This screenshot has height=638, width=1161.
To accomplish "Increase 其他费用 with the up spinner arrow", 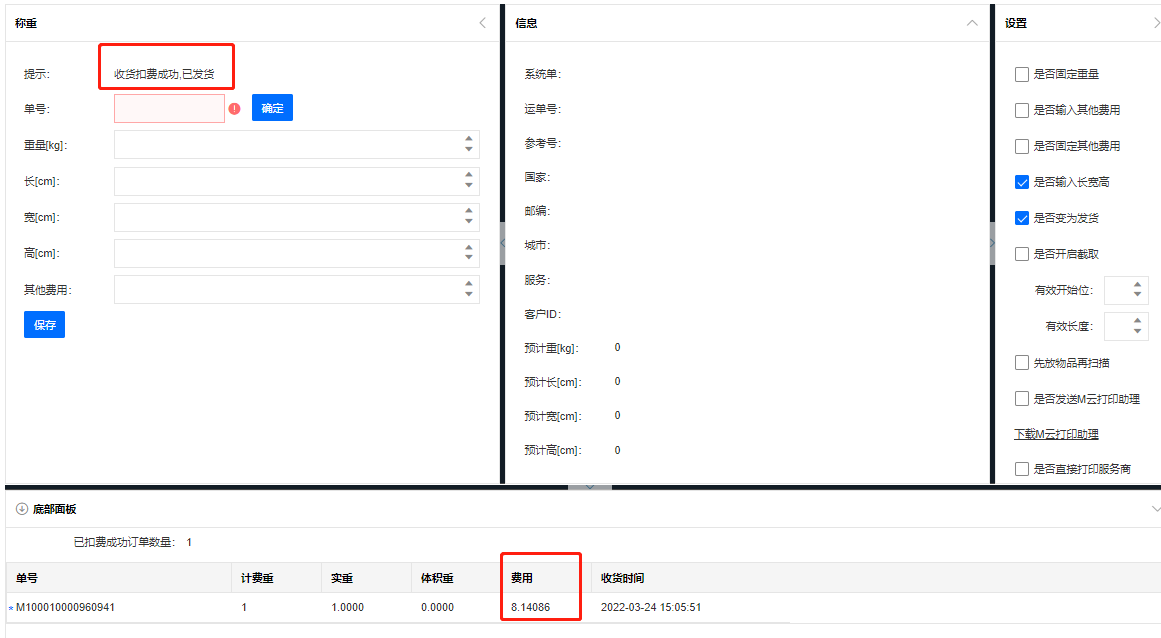I will point(469,283).
